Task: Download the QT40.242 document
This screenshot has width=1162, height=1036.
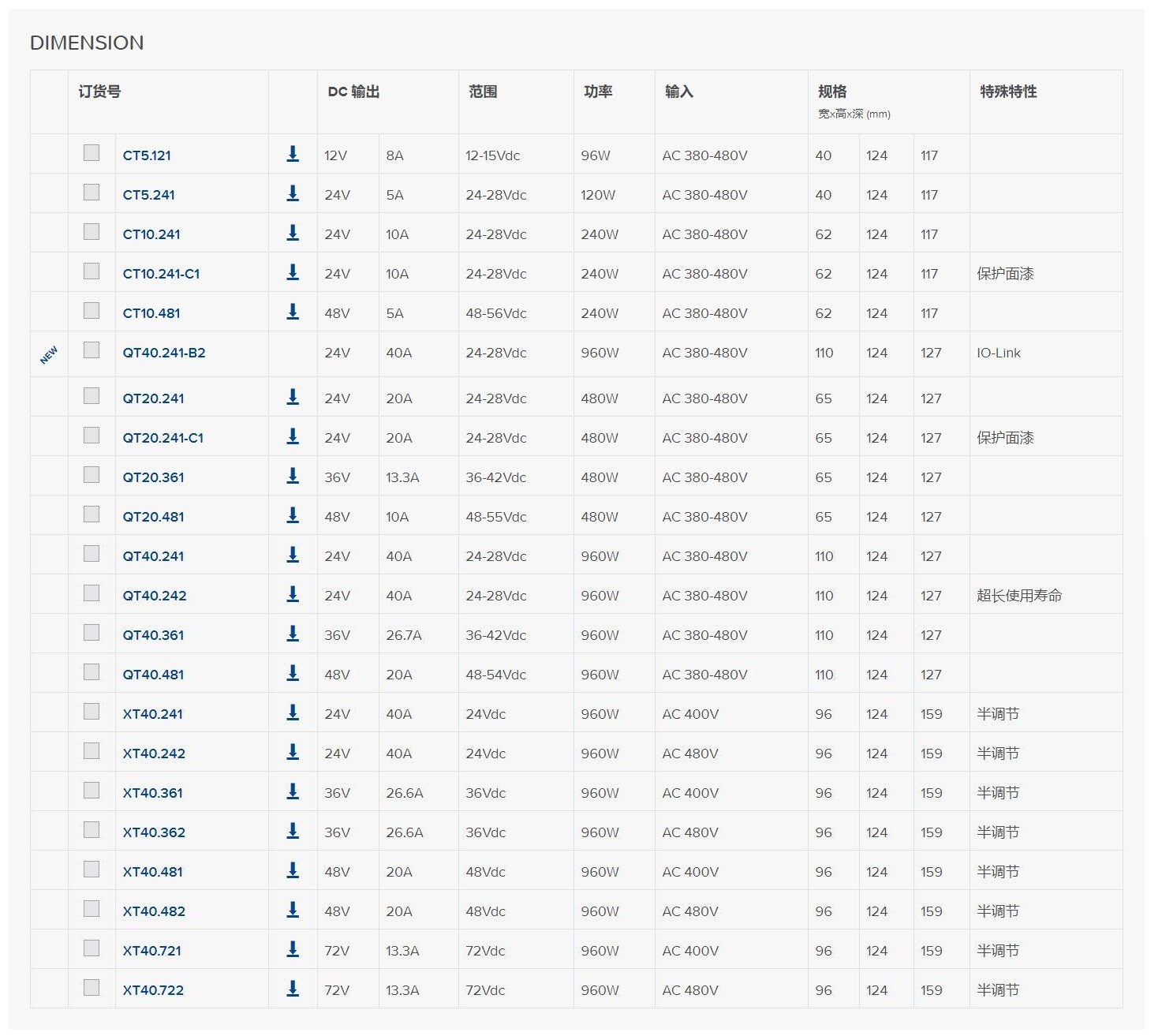Action: coord(293,595)
